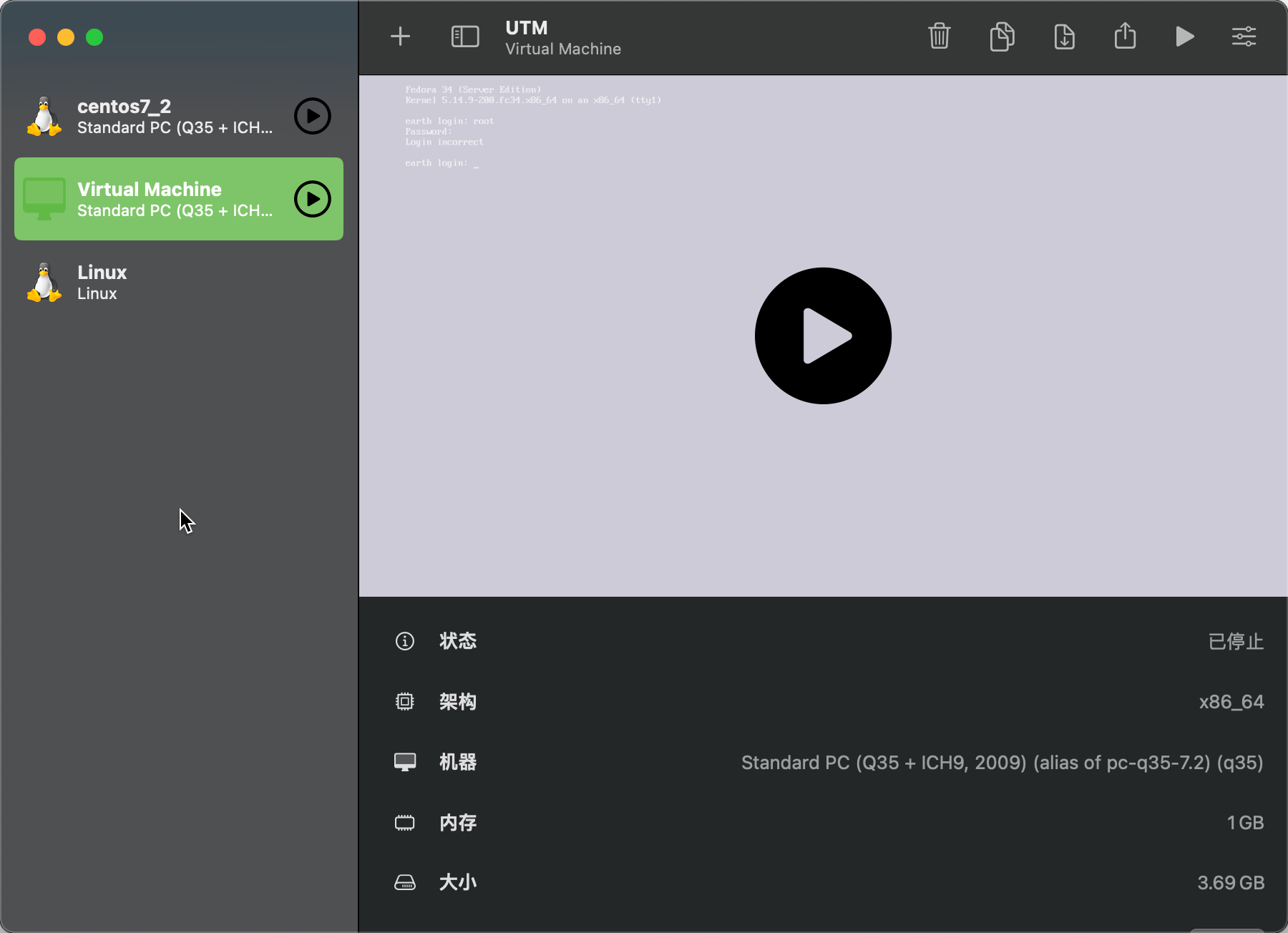Click the green monitor icon of Virtual Machine
This screenshot has height=933, width=1288.
[x=44, y=199]
